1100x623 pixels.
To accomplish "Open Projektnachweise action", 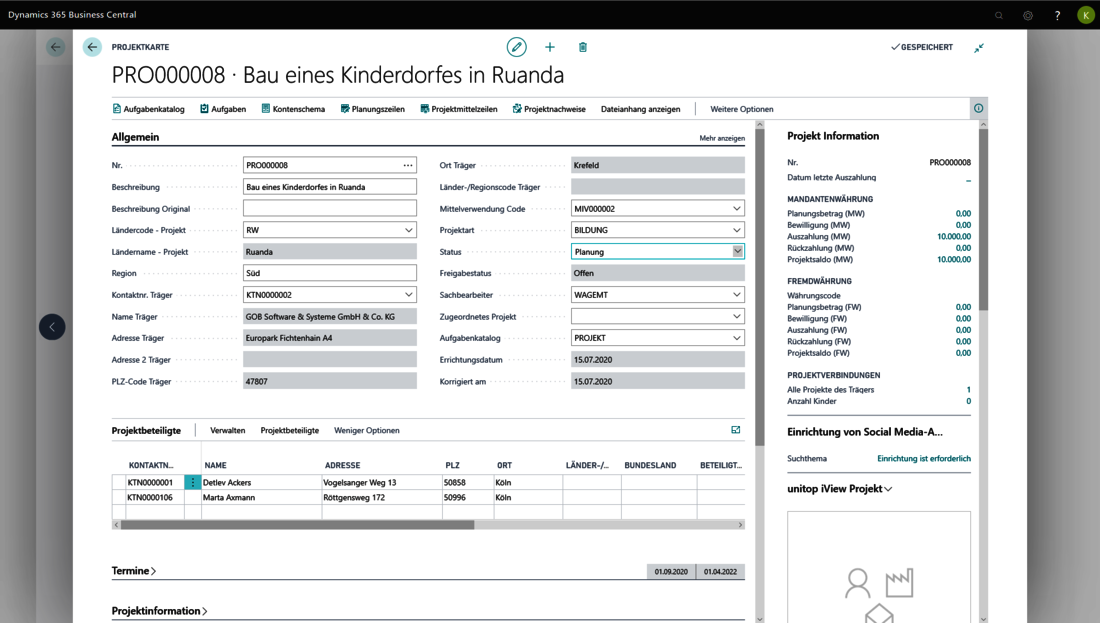I will click(x=549, y=109).
